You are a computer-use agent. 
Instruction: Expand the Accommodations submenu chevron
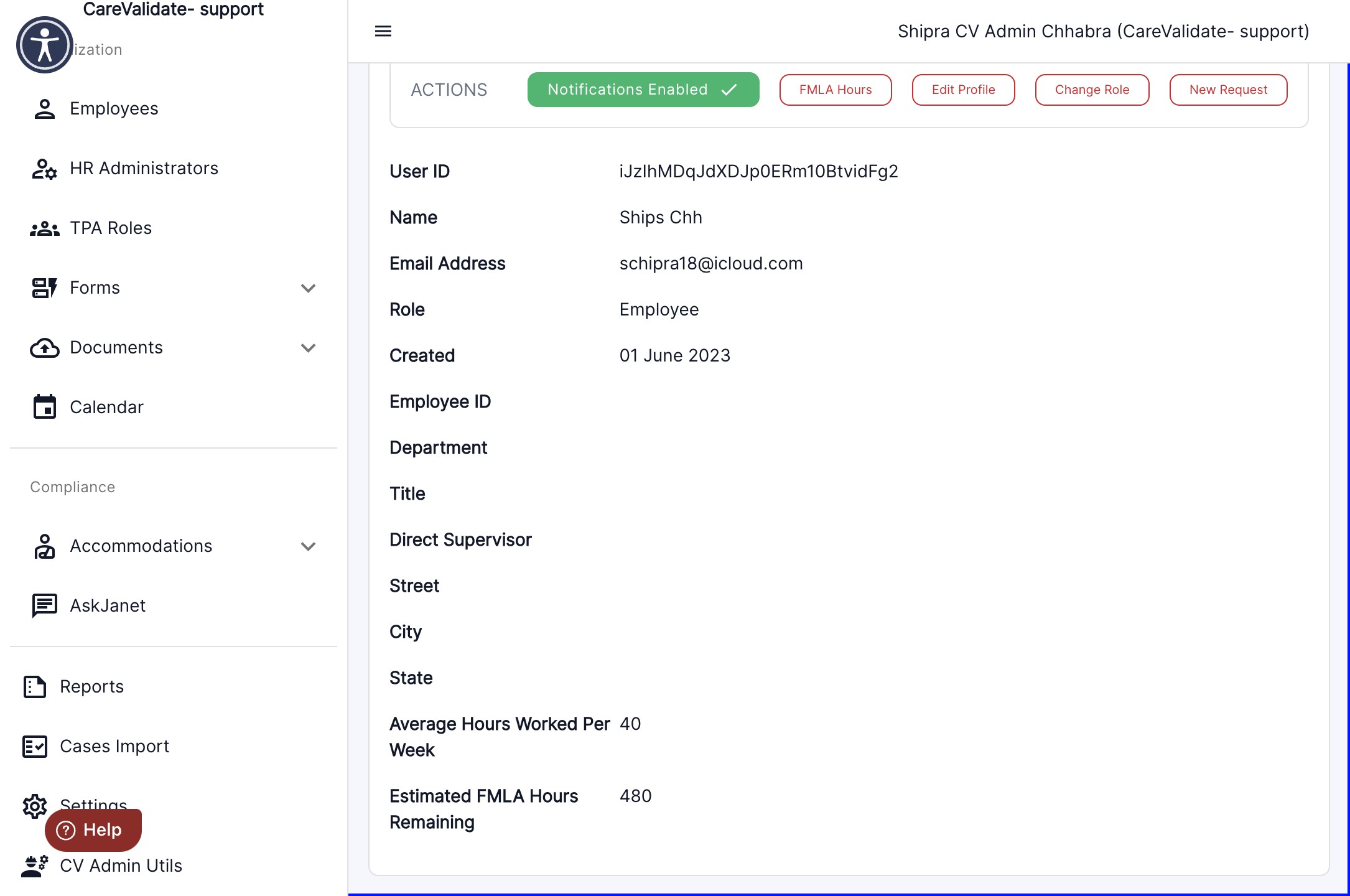point(308,546)
